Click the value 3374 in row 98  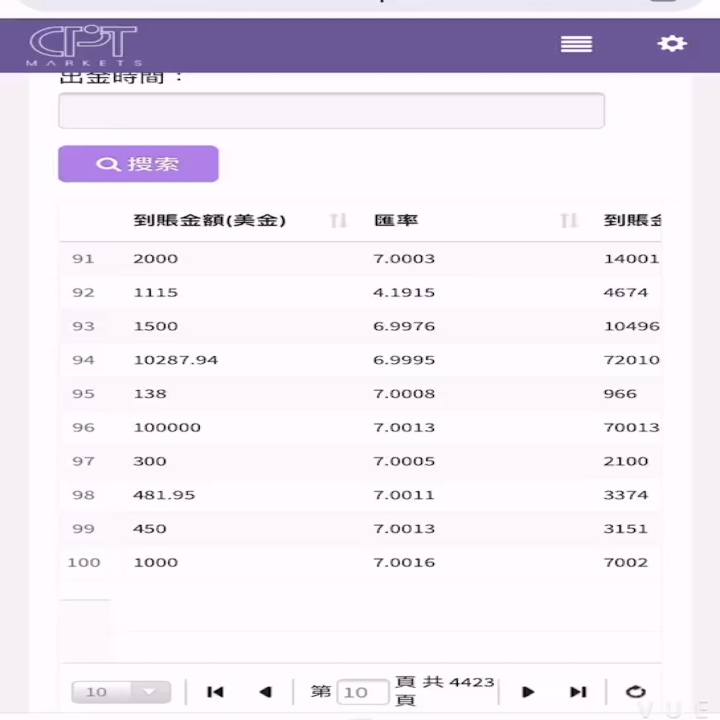pos(625,495)
